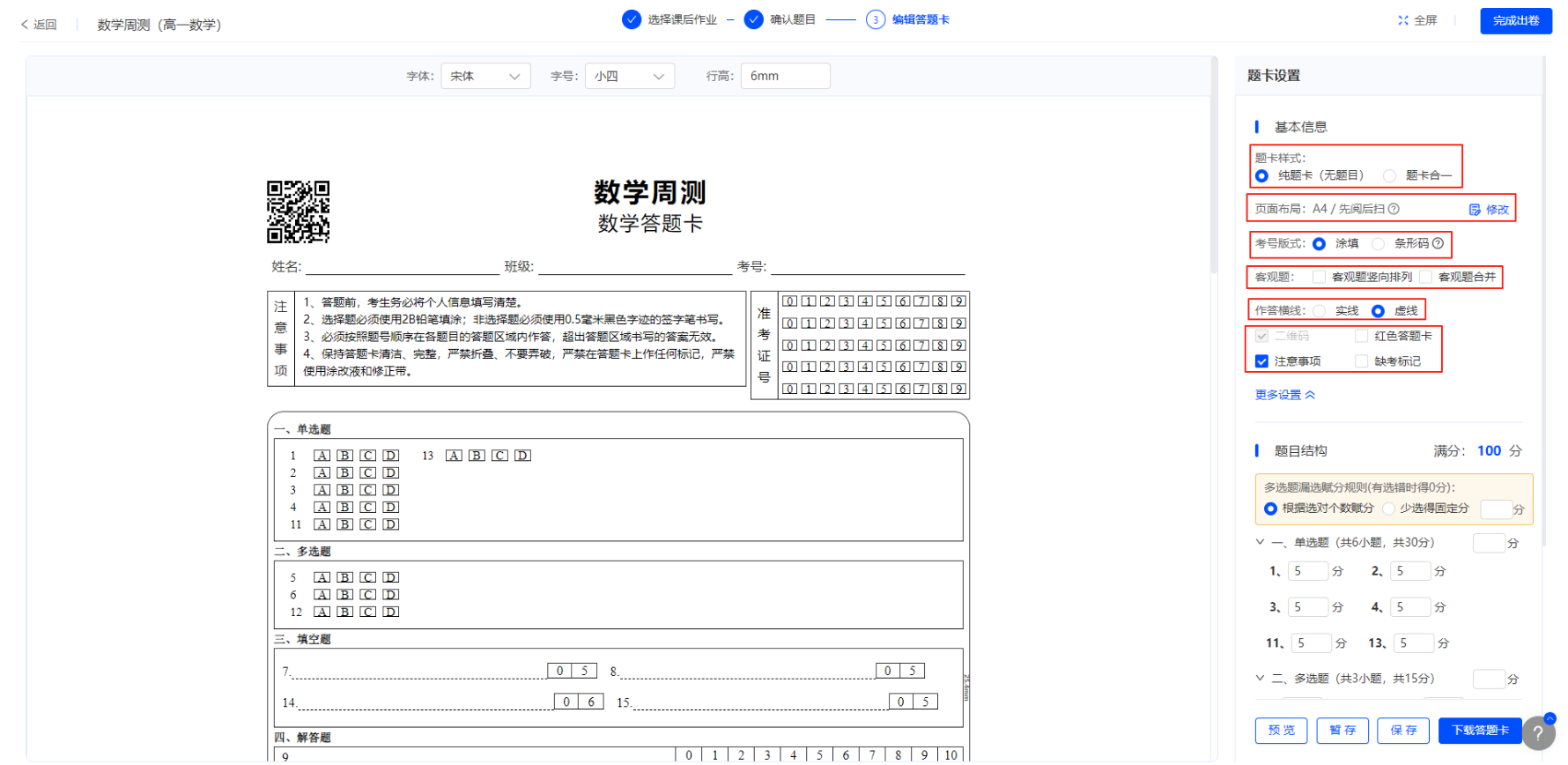Click the 行高 input field
1568x765 pixels.
click(785, 77)
